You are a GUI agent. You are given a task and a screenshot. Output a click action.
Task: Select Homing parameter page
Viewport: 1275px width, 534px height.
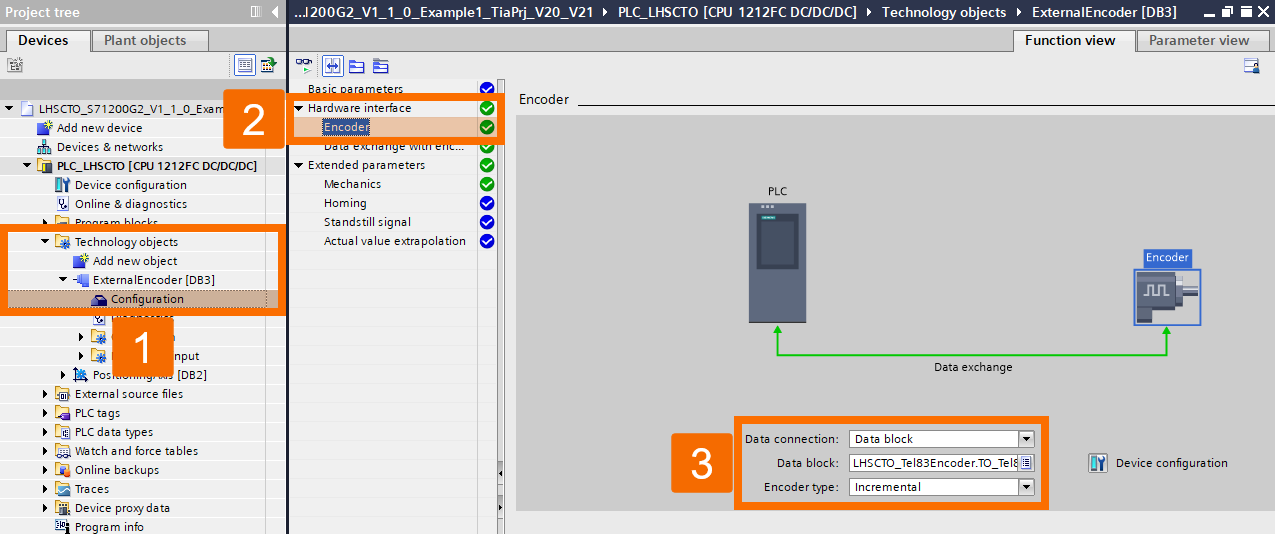[345, 203]
